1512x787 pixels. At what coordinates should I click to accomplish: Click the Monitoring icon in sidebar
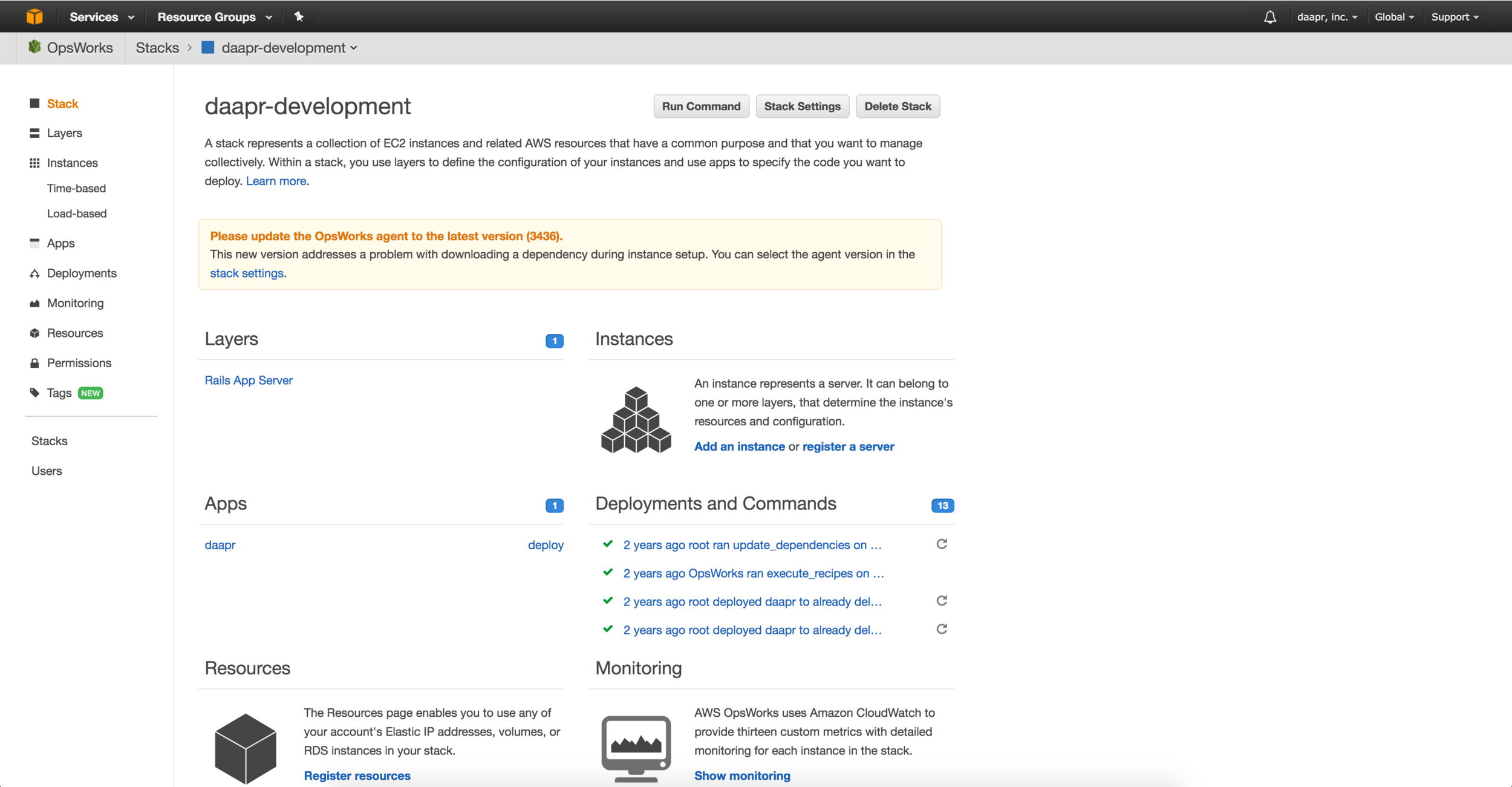33,302
